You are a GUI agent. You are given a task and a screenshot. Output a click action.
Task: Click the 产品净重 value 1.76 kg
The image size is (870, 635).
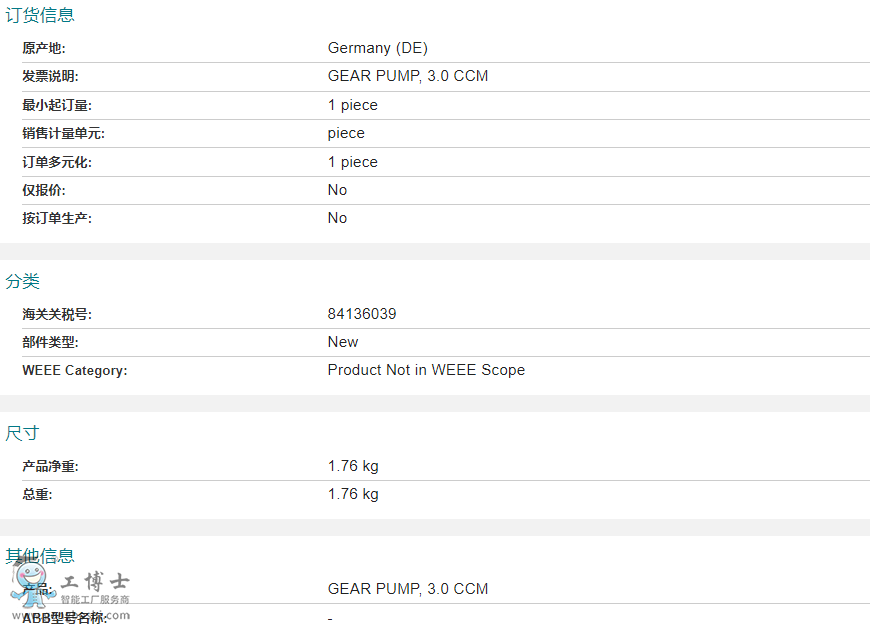tap(353, 466)
